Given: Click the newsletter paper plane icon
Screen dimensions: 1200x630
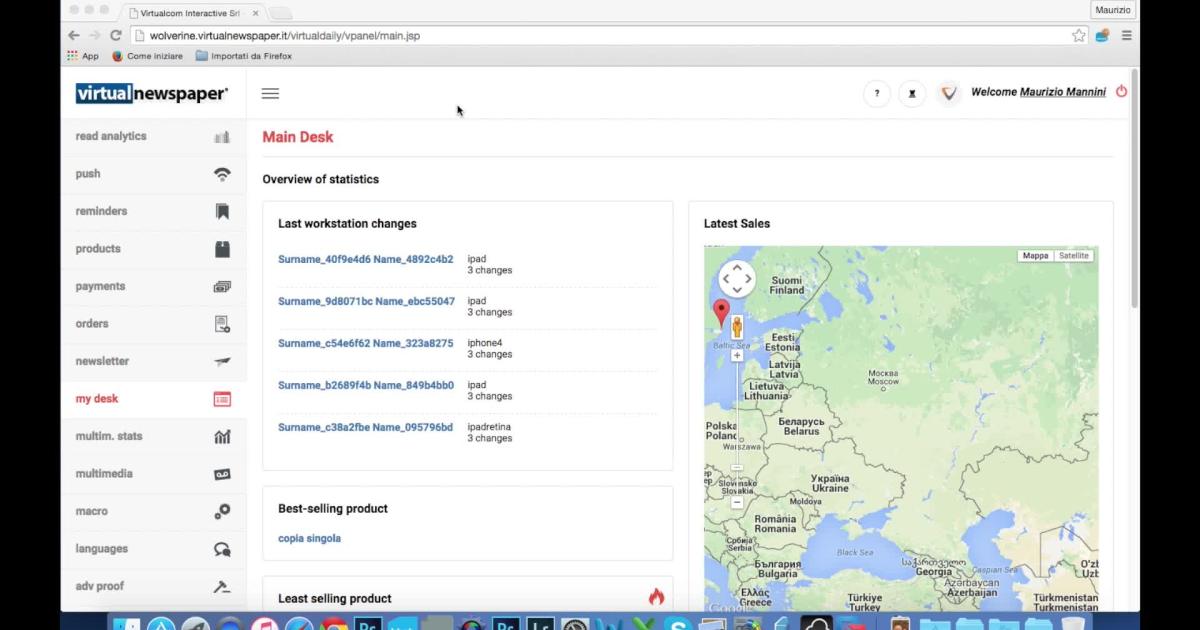Looking at the screenshot, I should point(222,362).
